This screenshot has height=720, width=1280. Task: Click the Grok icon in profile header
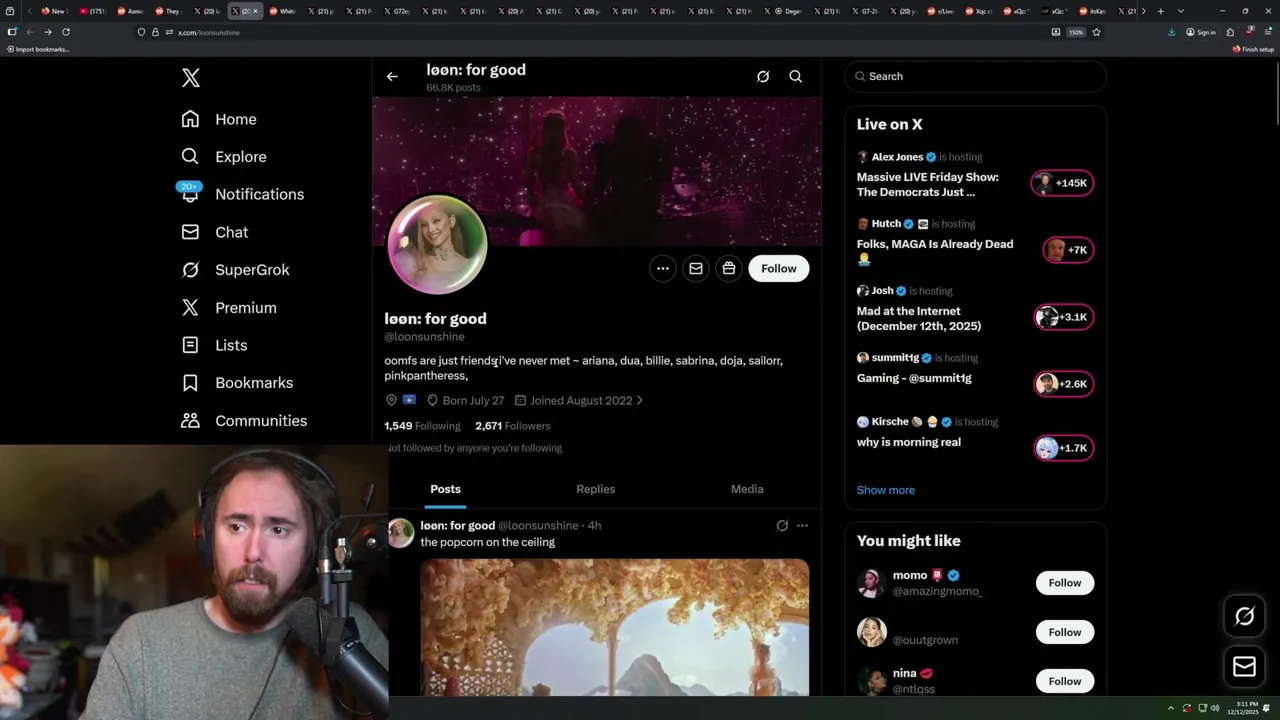763,77
